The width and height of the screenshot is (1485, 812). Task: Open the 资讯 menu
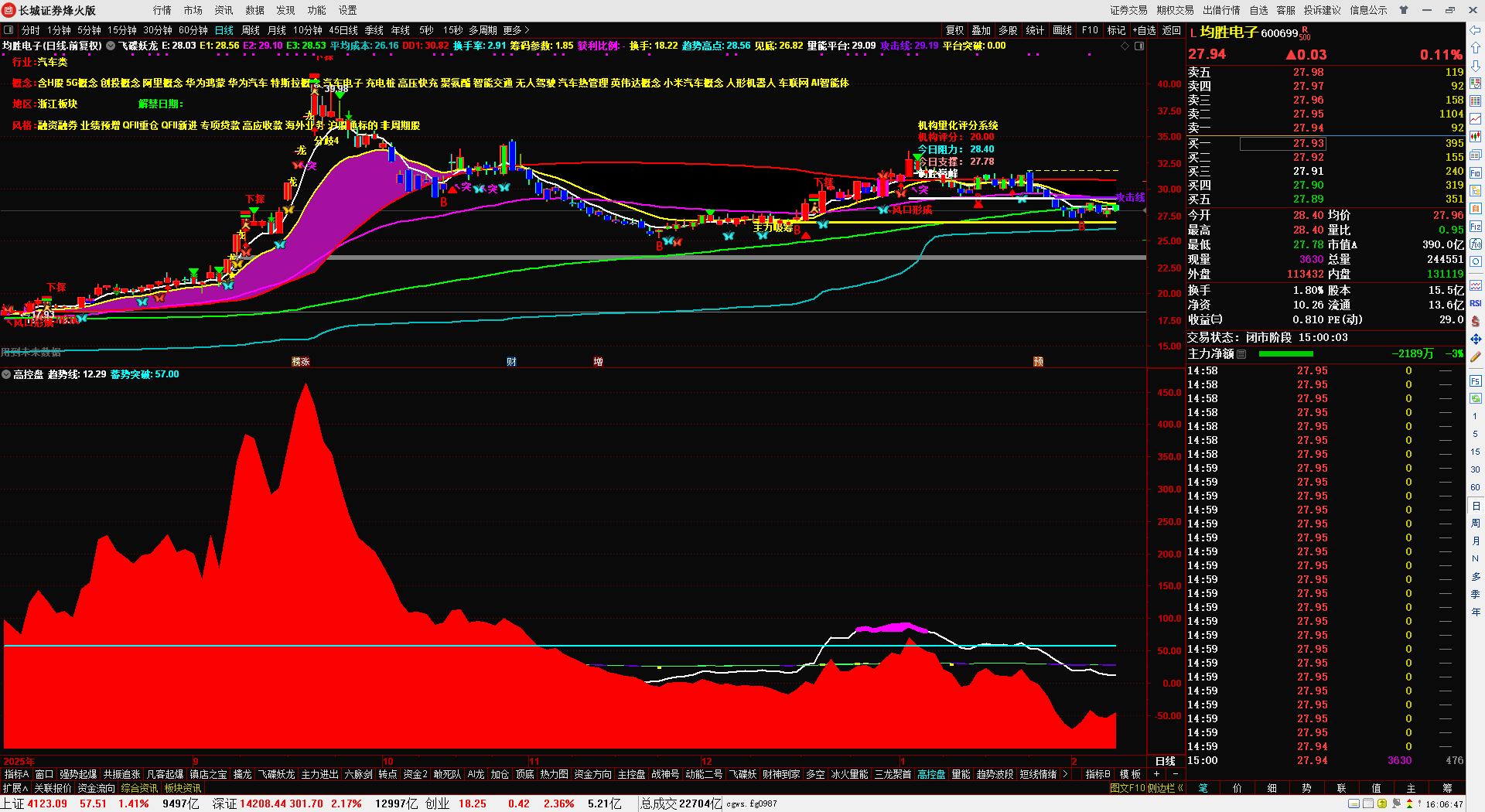(x=224, y=10)
